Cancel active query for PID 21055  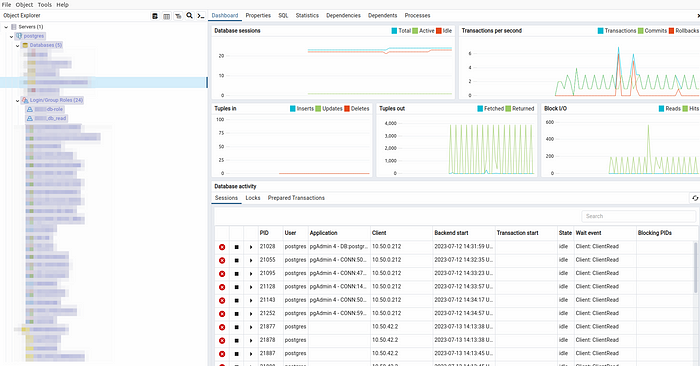click(x=237, y=260)
